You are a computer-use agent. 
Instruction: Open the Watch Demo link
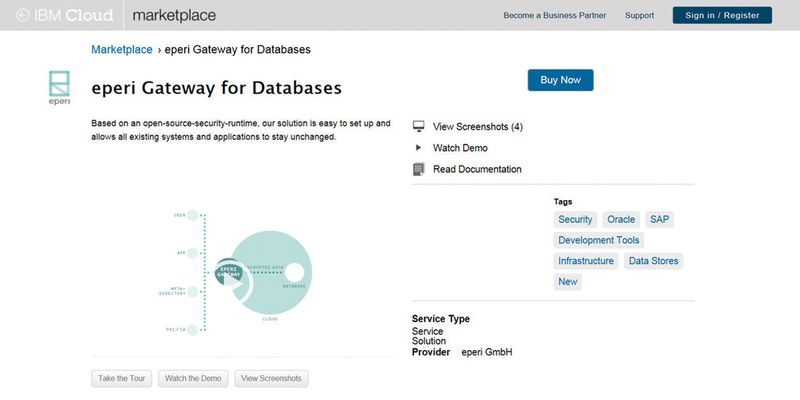460,148
